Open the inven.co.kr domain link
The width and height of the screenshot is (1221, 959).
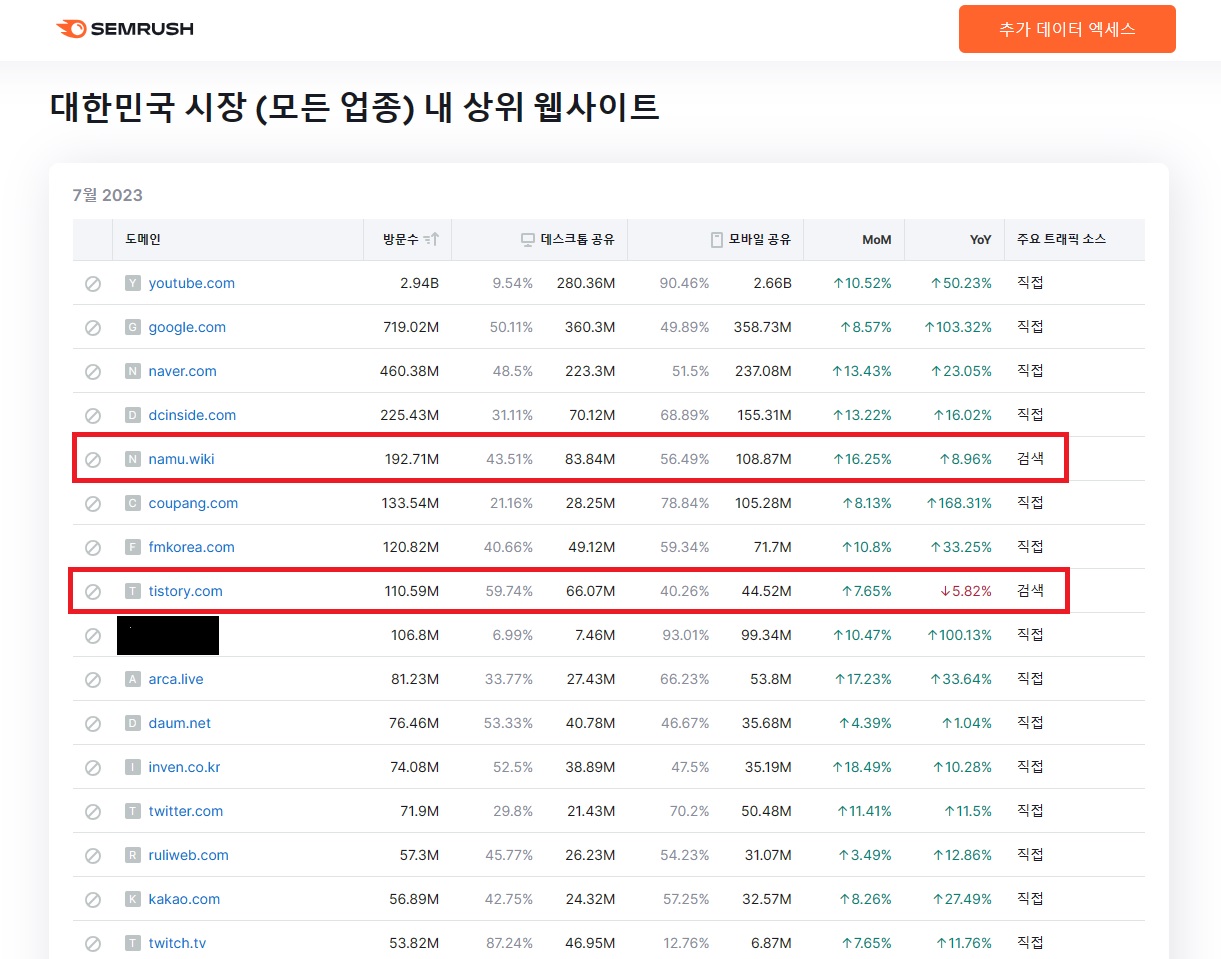click(x=185, y=767)
